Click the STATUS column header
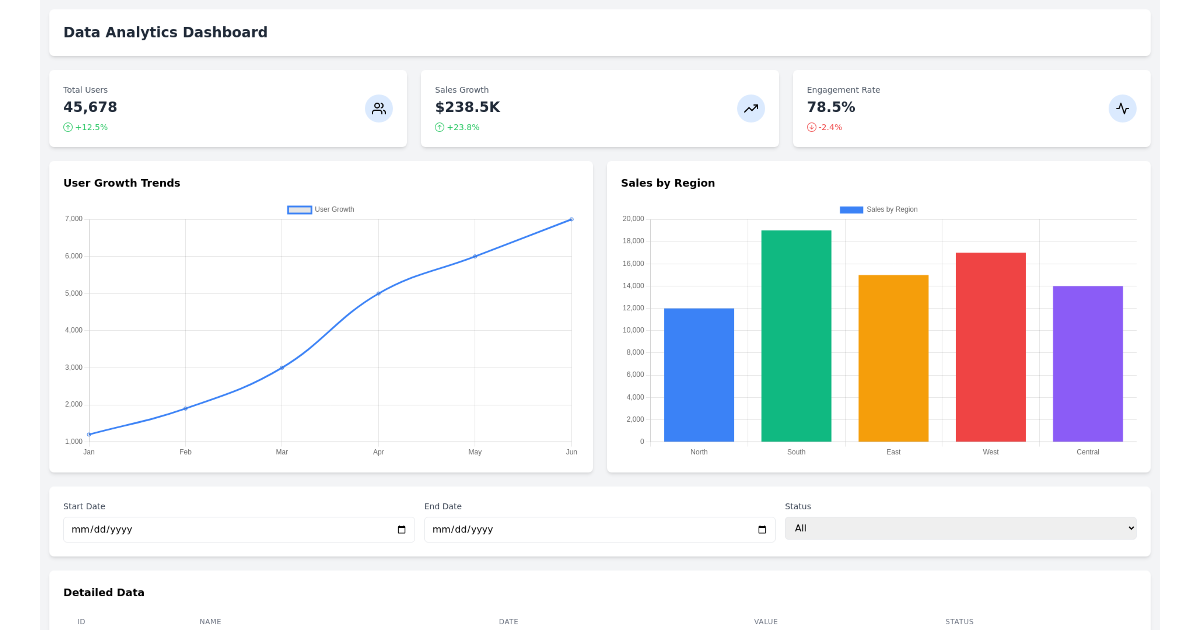 959,621
